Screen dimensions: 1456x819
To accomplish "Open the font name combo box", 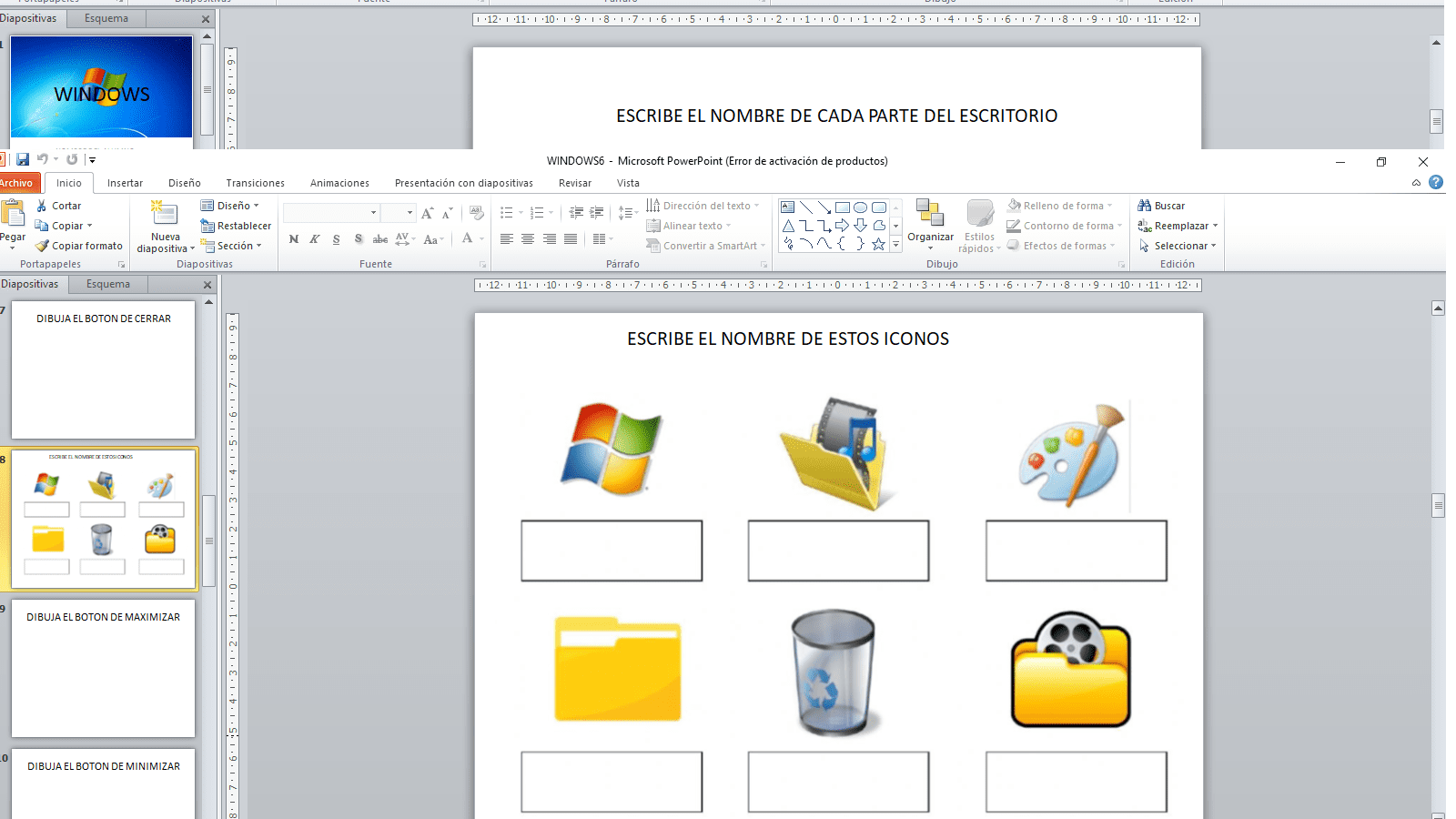I will click(x=331, y=213).
